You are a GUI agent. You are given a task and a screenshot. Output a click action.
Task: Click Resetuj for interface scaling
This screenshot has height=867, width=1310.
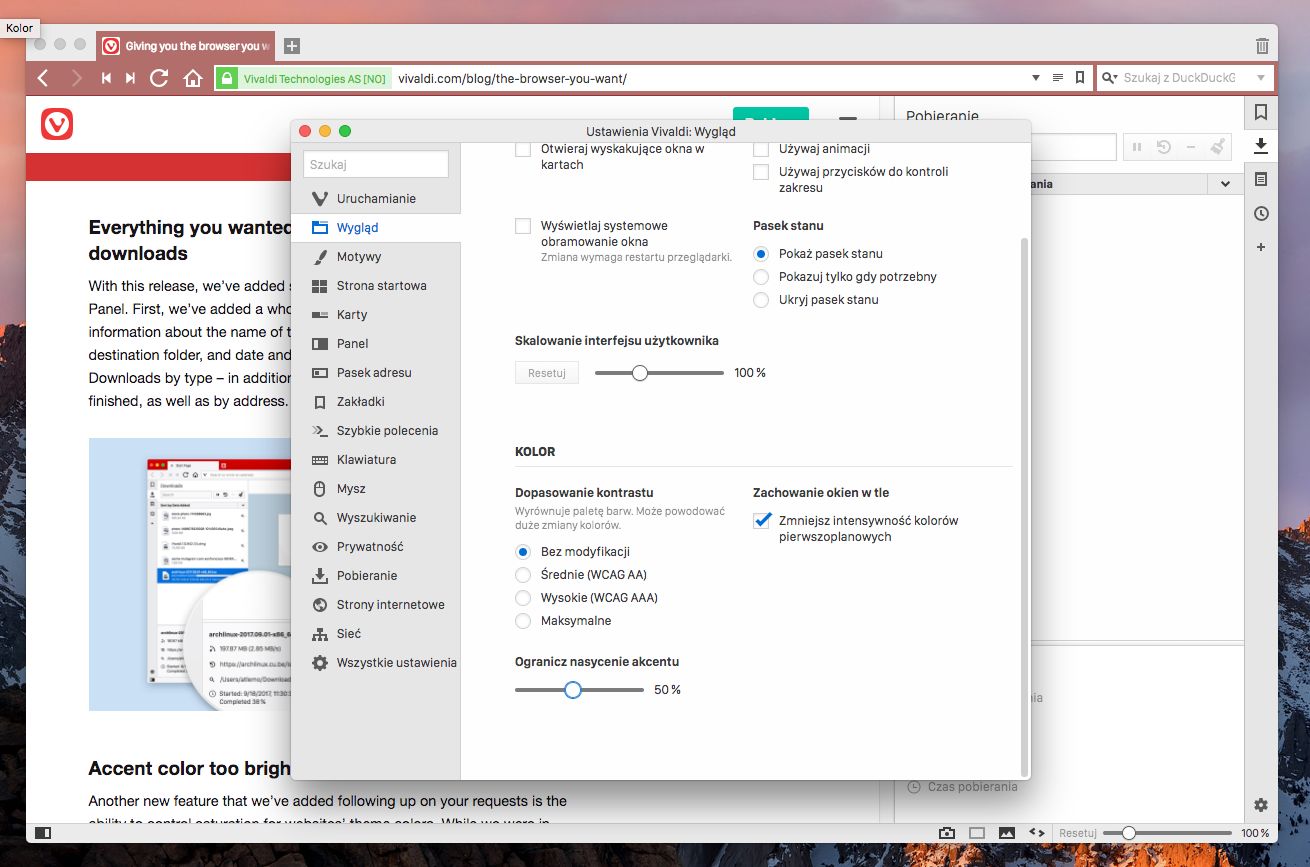pyautogui.click(x=547, y=373)
